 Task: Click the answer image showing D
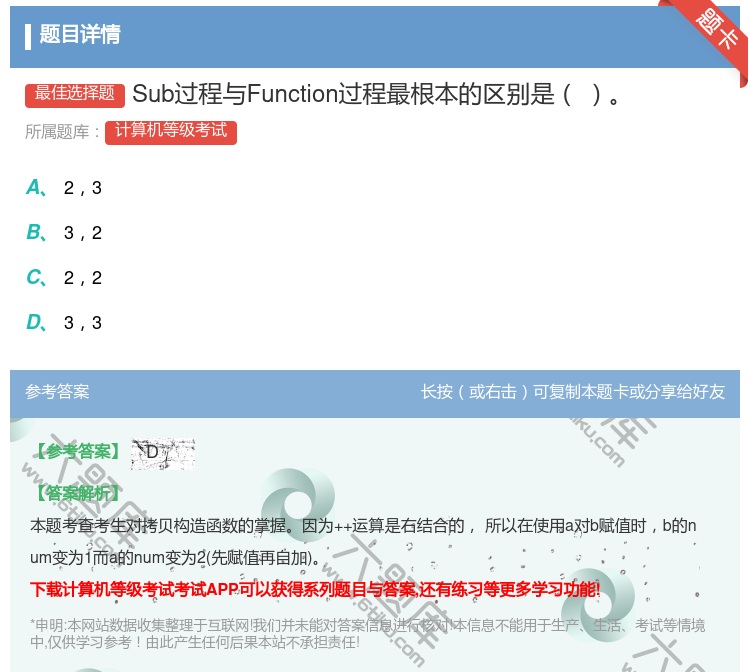tap(163, 453)
